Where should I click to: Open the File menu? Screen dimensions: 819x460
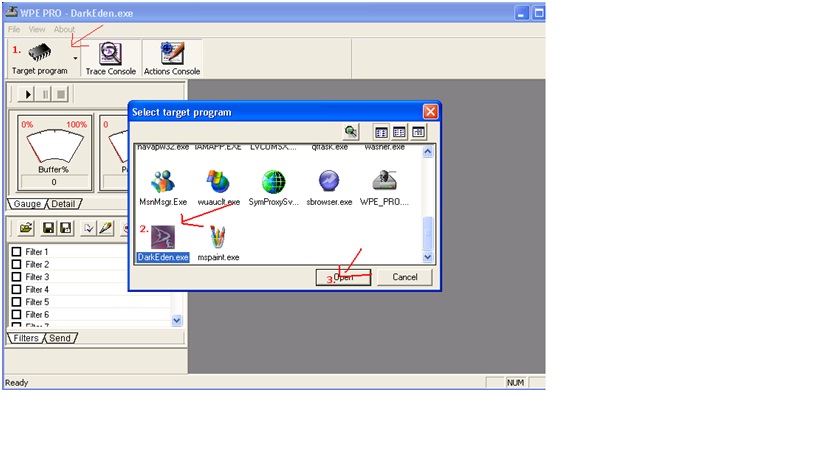click(x=14, y=29)
